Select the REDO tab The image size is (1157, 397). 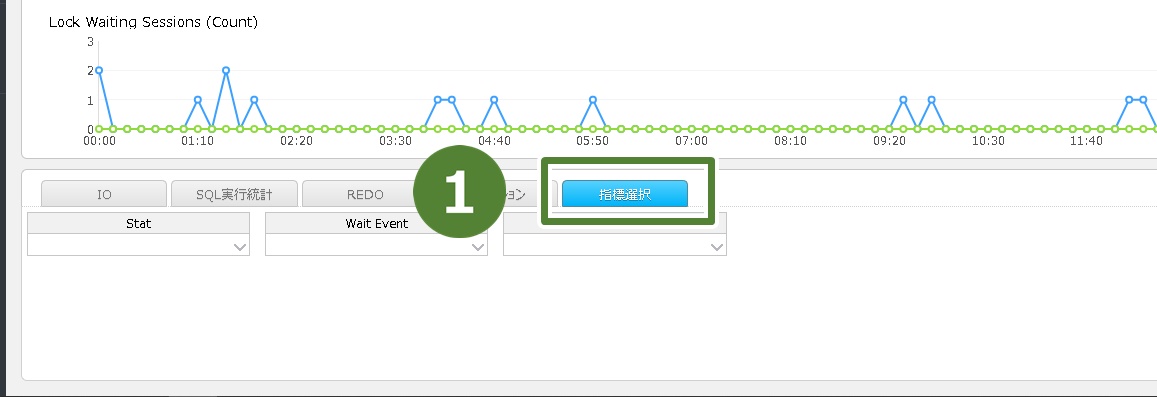[x=365, y=194]
